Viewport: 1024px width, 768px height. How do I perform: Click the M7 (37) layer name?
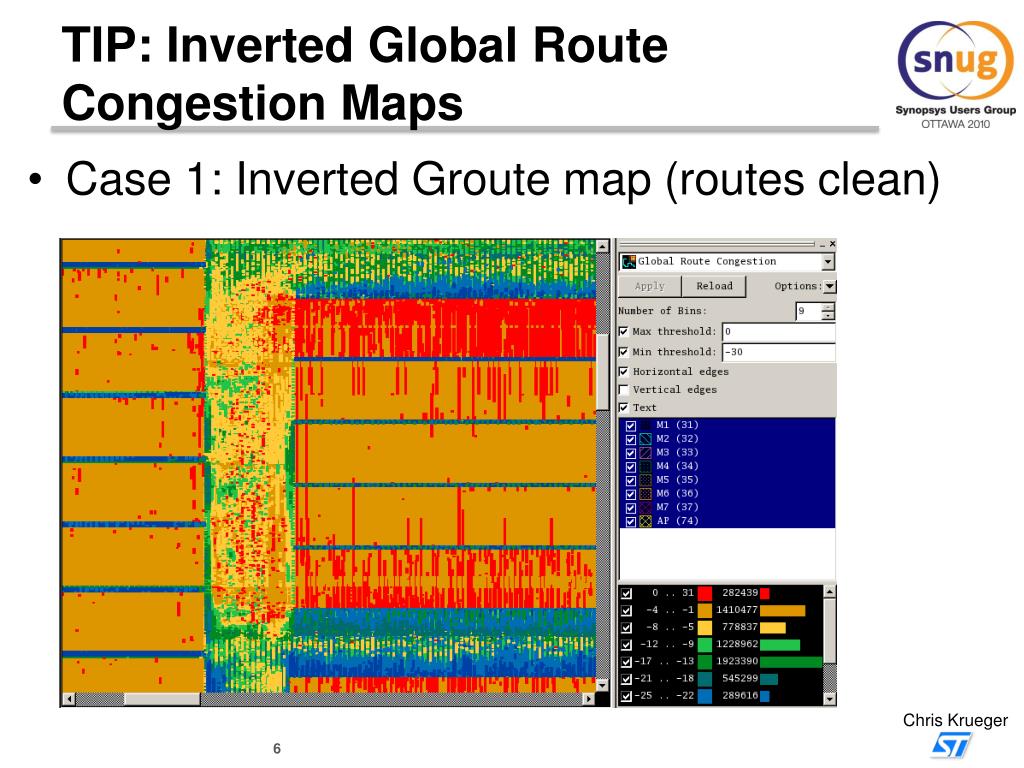(677, 507)
